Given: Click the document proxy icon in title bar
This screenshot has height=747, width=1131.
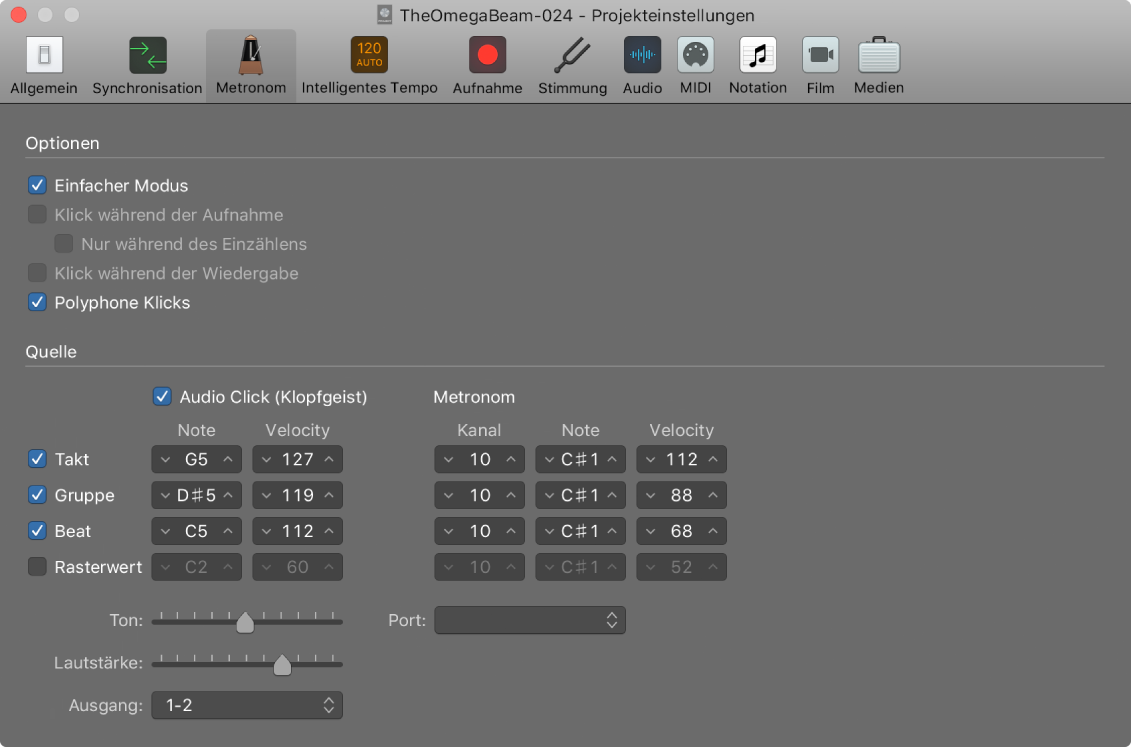Looking at the screenshot, I should [x=384, y=14].
